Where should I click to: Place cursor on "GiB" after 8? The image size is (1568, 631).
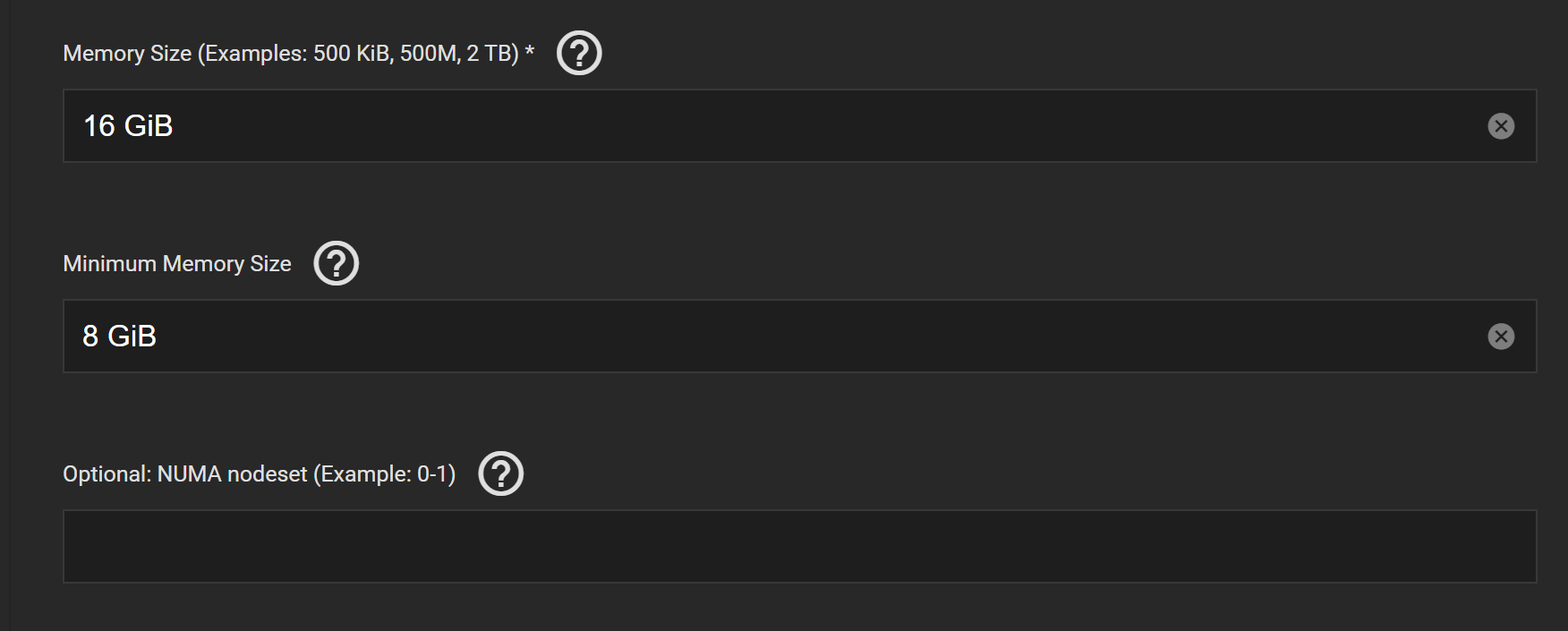coord(132,337)
